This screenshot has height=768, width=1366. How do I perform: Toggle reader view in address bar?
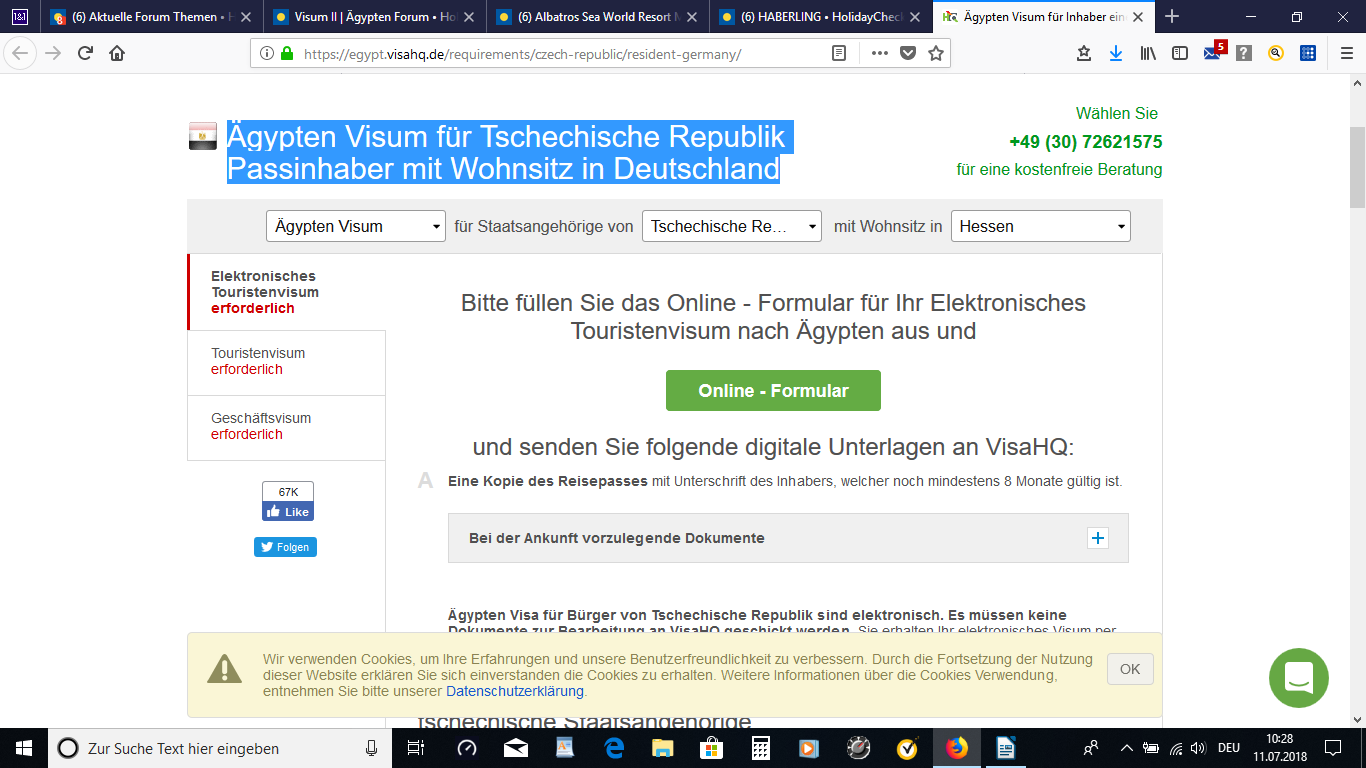click(x=839, y=54)
